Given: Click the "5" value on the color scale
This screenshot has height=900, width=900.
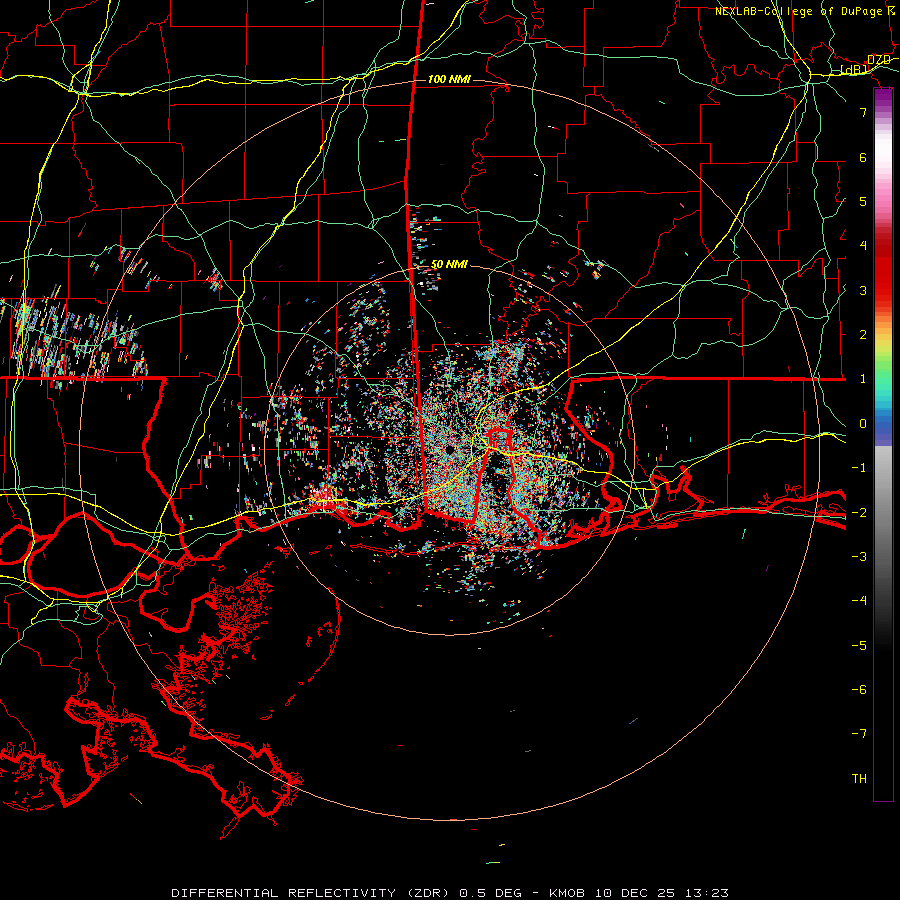Looking at the screenshot, I should [863, 201].
